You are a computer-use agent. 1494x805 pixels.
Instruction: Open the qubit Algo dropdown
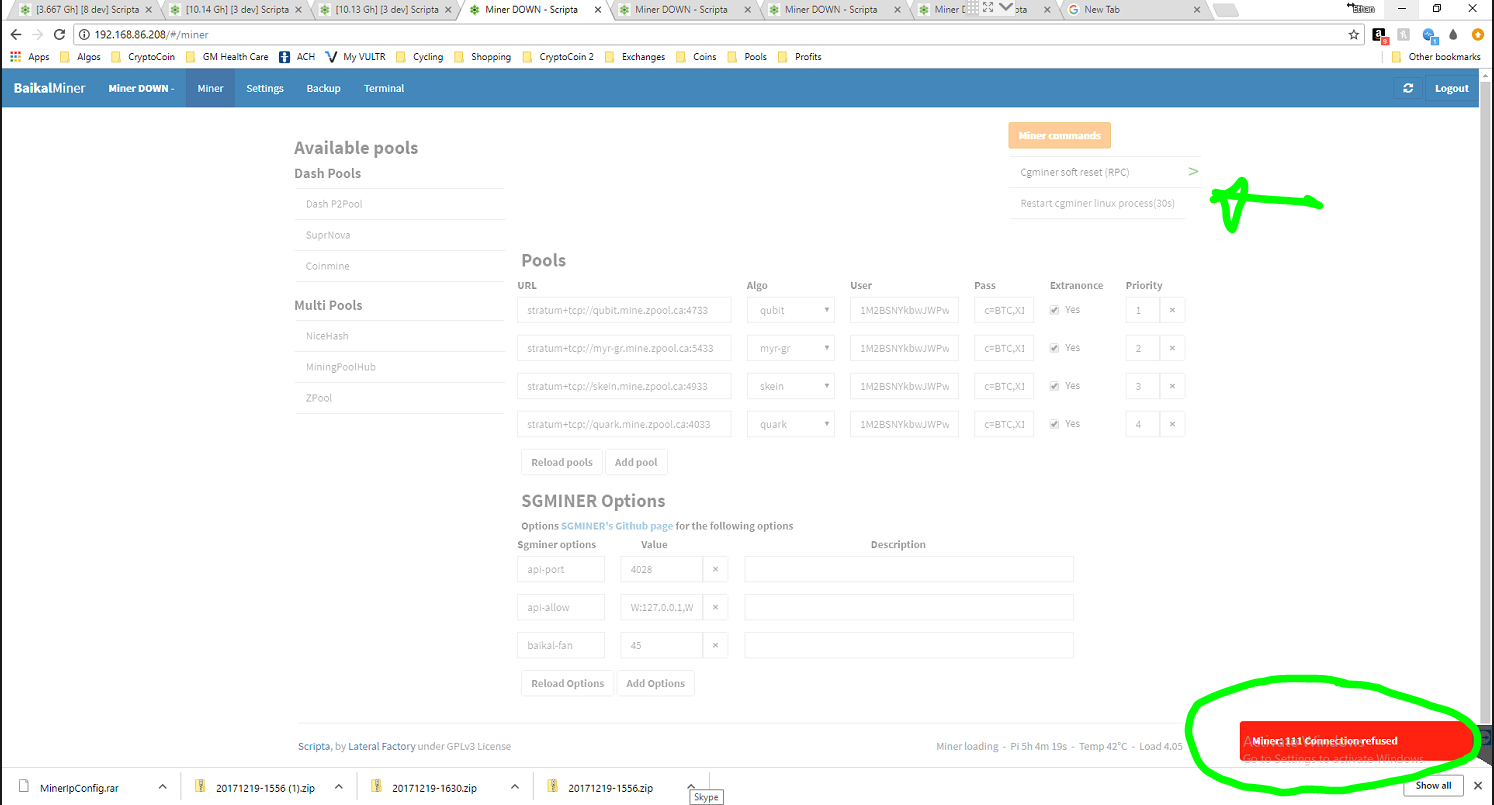(791, 310)
